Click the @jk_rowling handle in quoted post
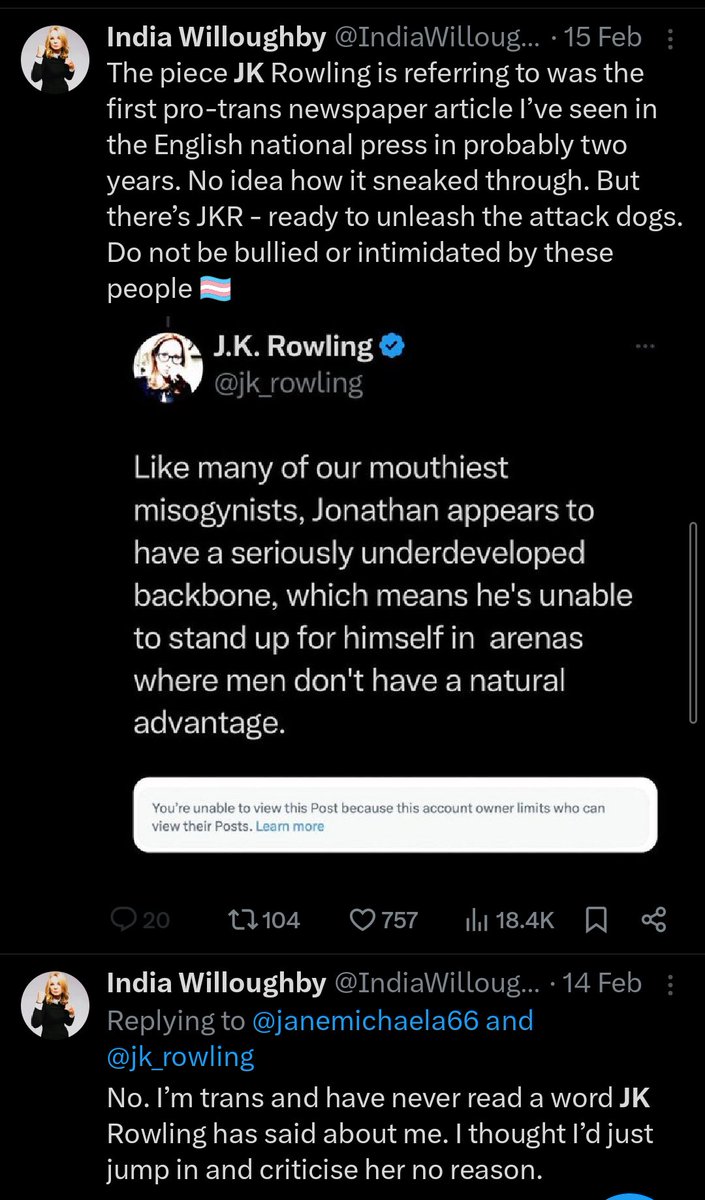The image size is (705, 1200). click(288, 383)
